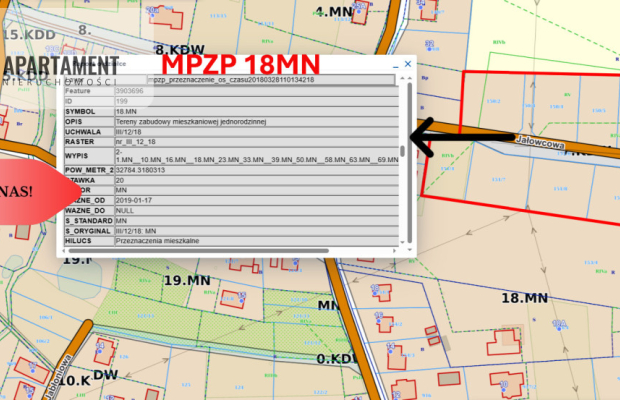Screen dimensions: 620x400
Task: Click the small inner vertical scrollbar thumb
Action: (403, 151)
